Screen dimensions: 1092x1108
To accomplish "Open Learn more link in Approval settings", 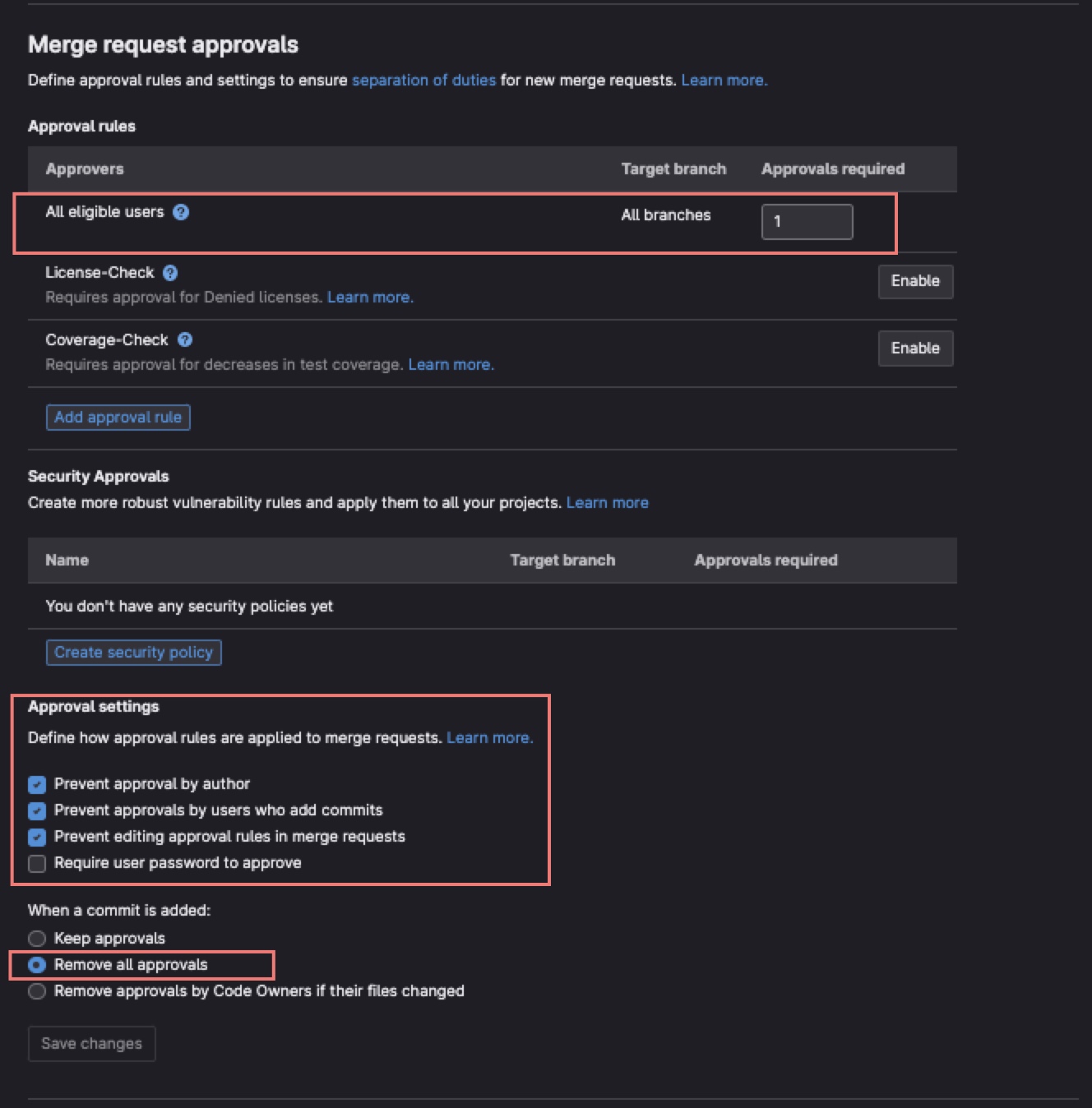I will [x=489, y=738].
